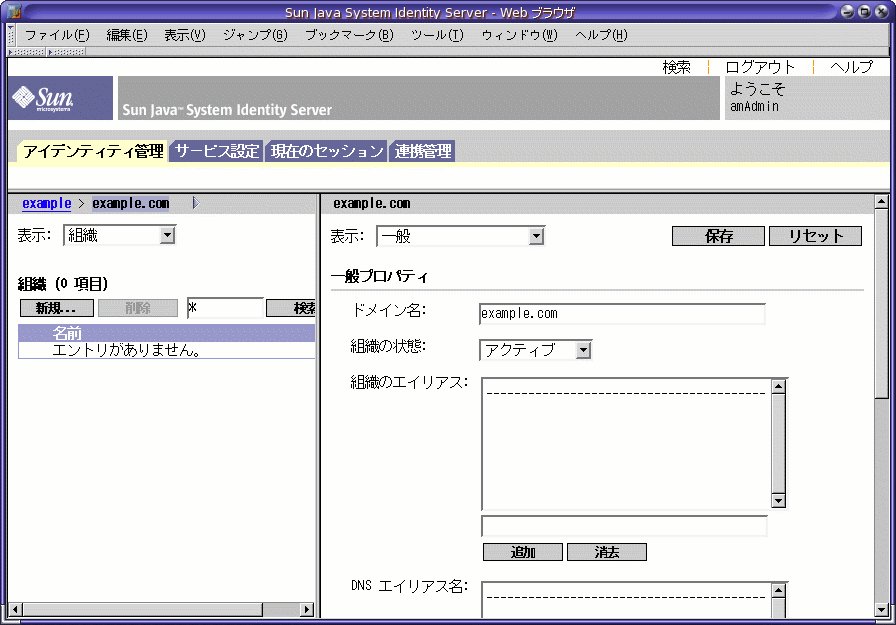Screen dimensions: 896x625
Task: Open the ジャンプ(G) menu
Action: click(x=255, y=35)
